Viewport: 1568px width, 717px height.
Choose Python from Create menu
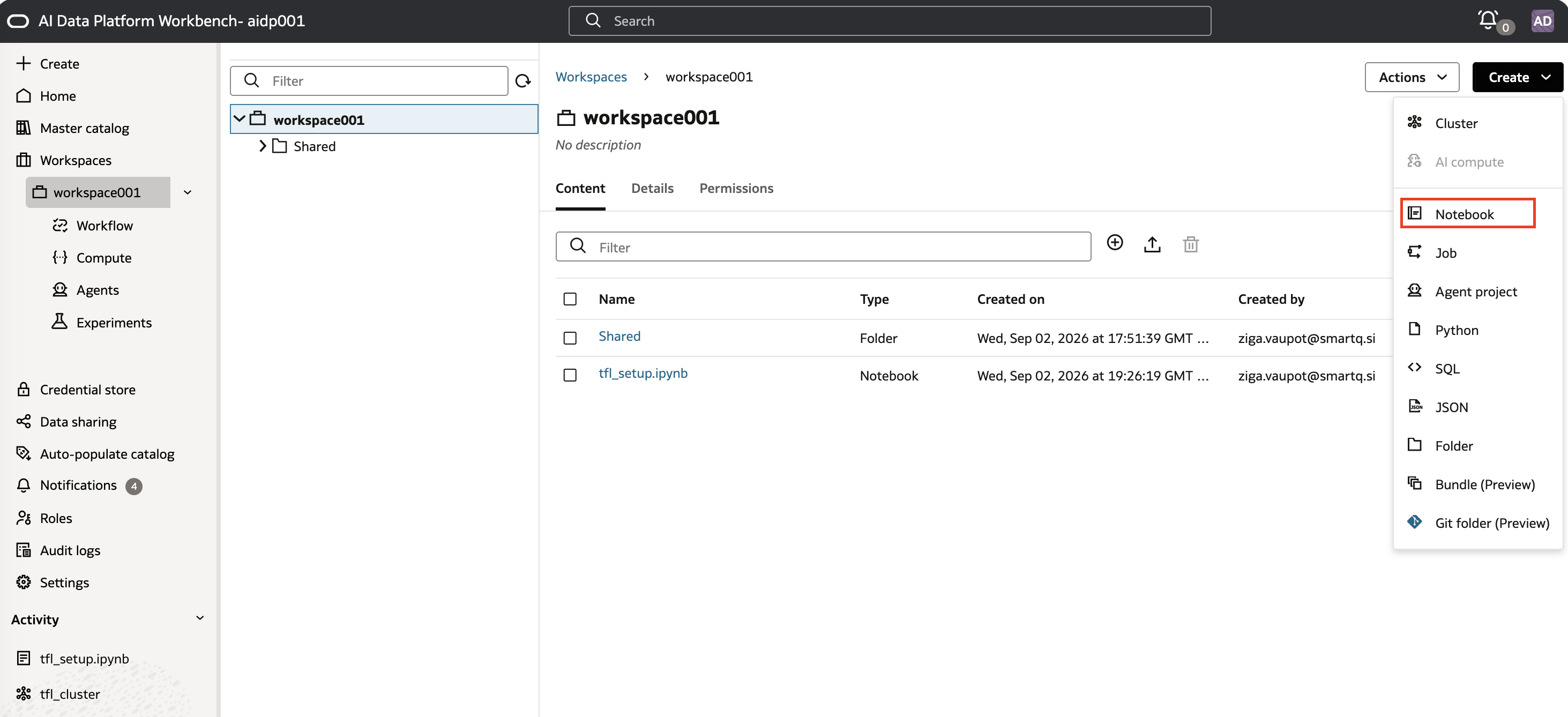(1477, 330)
